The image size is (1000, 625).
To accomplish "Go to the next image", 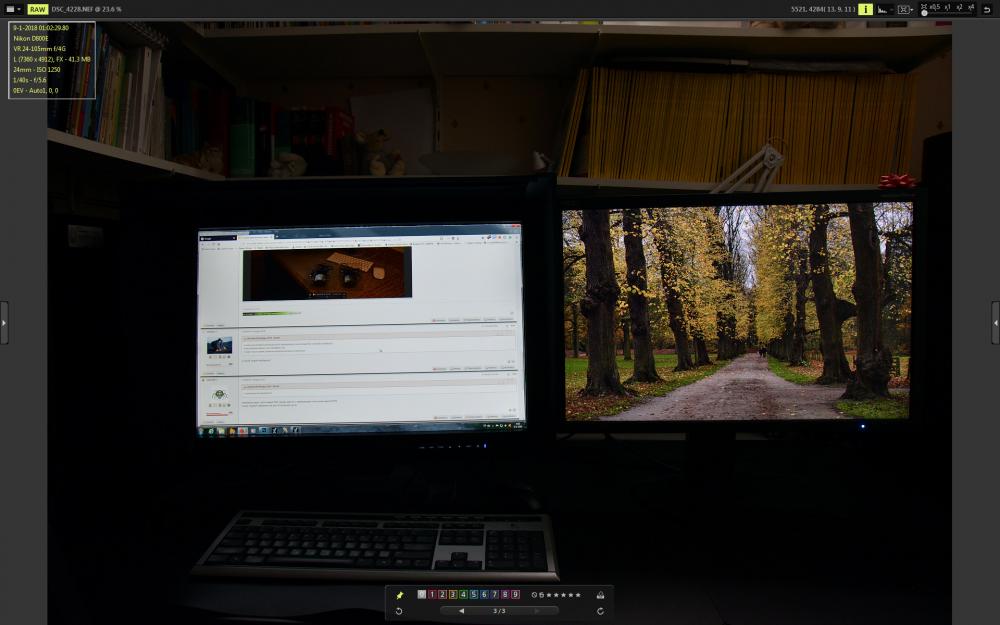I will coord(536,611).
